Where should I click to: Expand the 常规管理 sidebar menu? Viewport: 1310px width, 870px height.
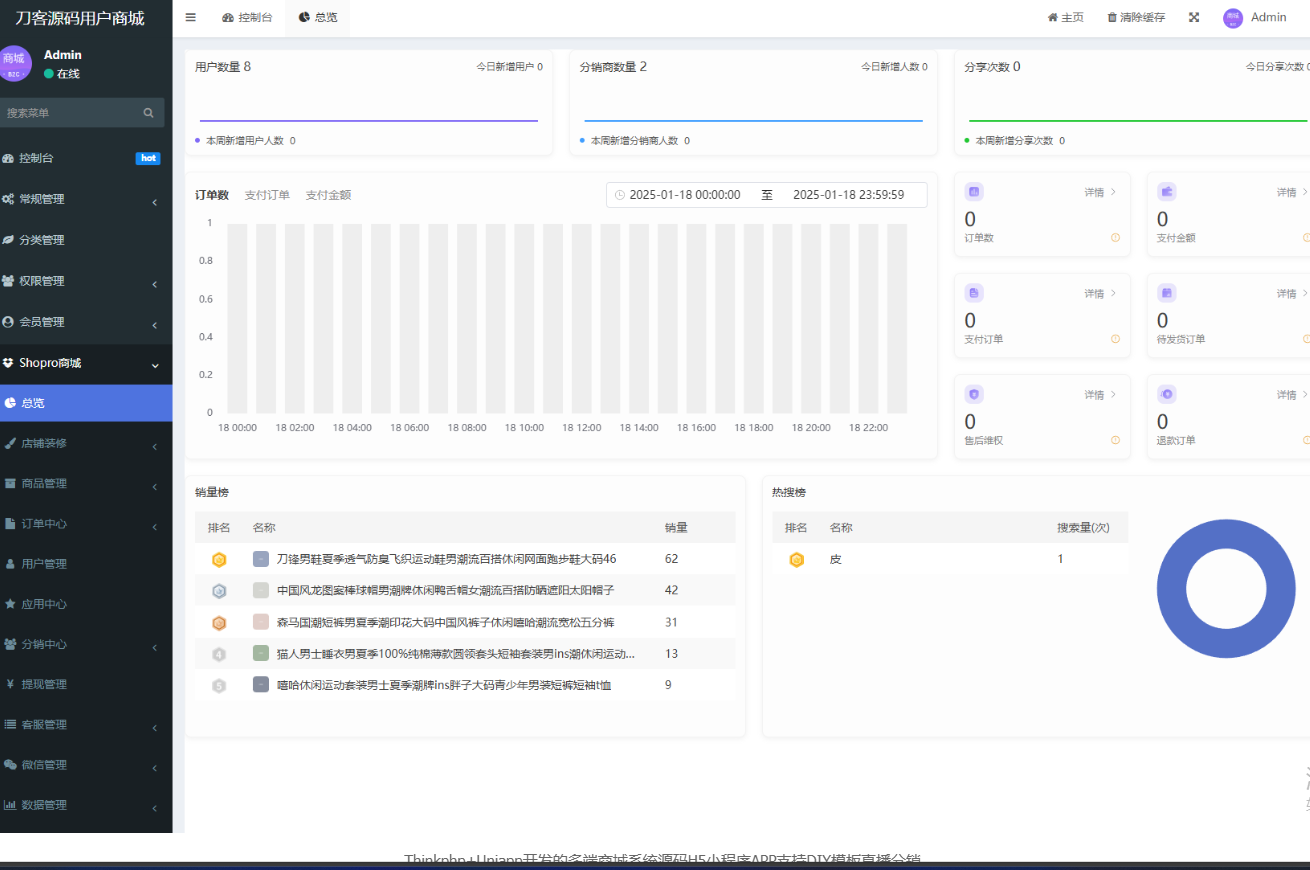pyautogui.click(x=86, y=199)
